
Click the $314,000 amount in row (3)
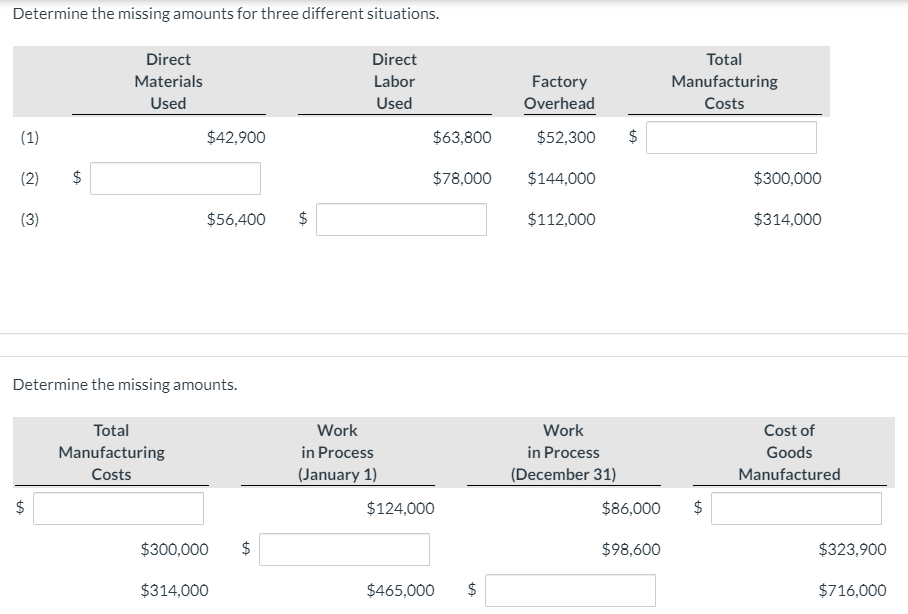[788, 219]
